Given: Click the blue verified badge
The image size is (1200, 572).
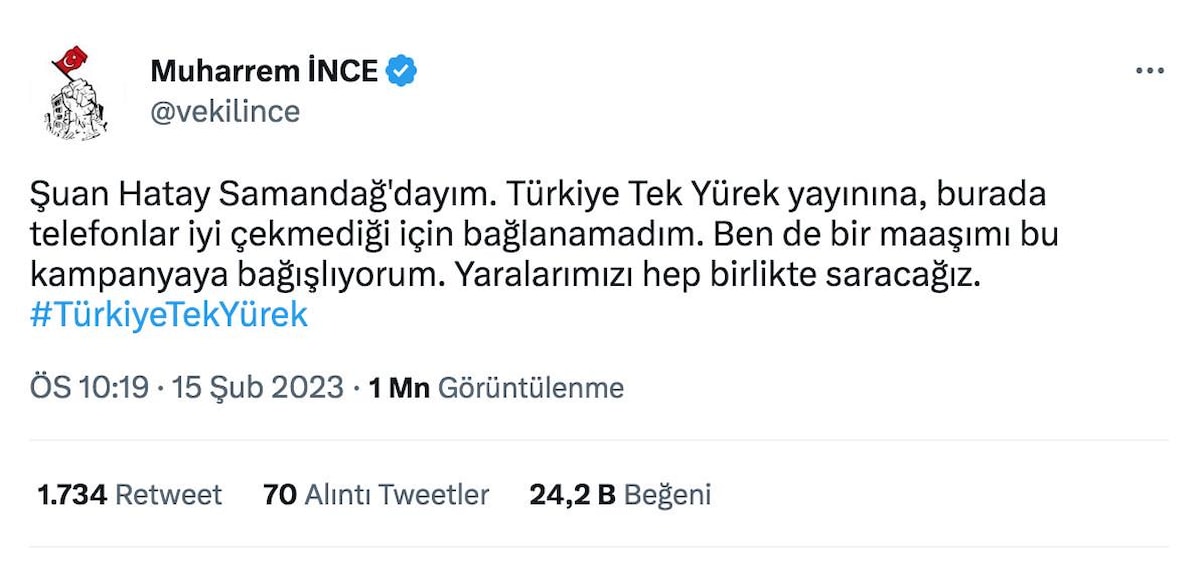Looking at the screenshot, I should click(x=402, y=71).
